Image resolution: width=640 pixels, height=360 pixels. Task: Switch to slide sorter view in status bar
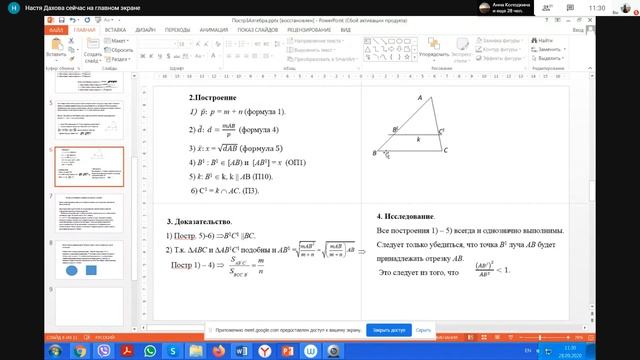pos(484,338)
